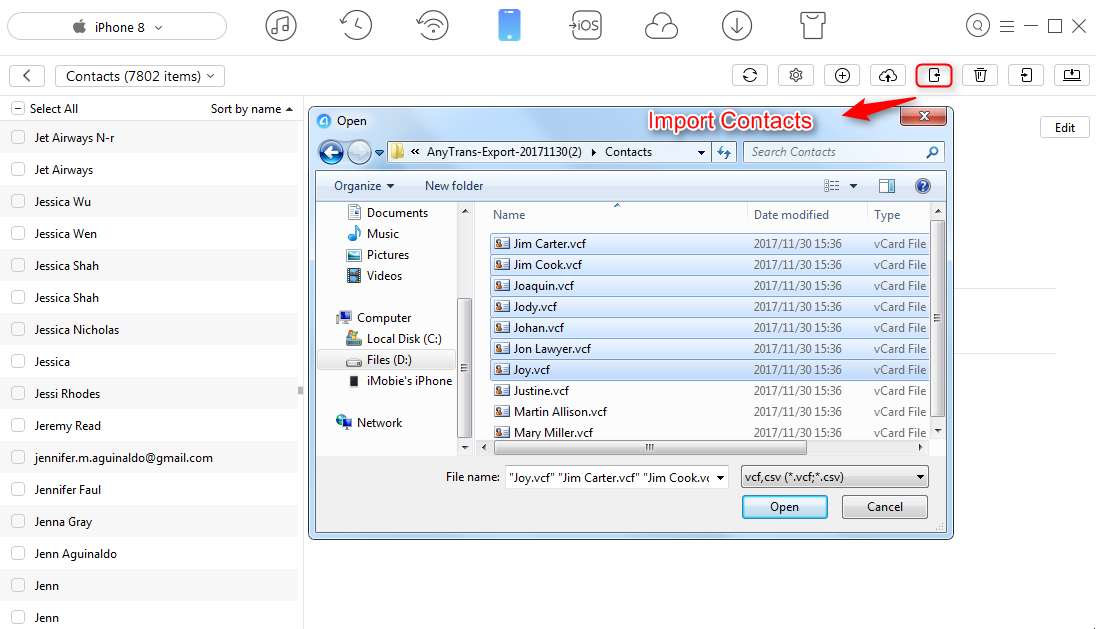Click the add new contact plus icon

[842, 75]
